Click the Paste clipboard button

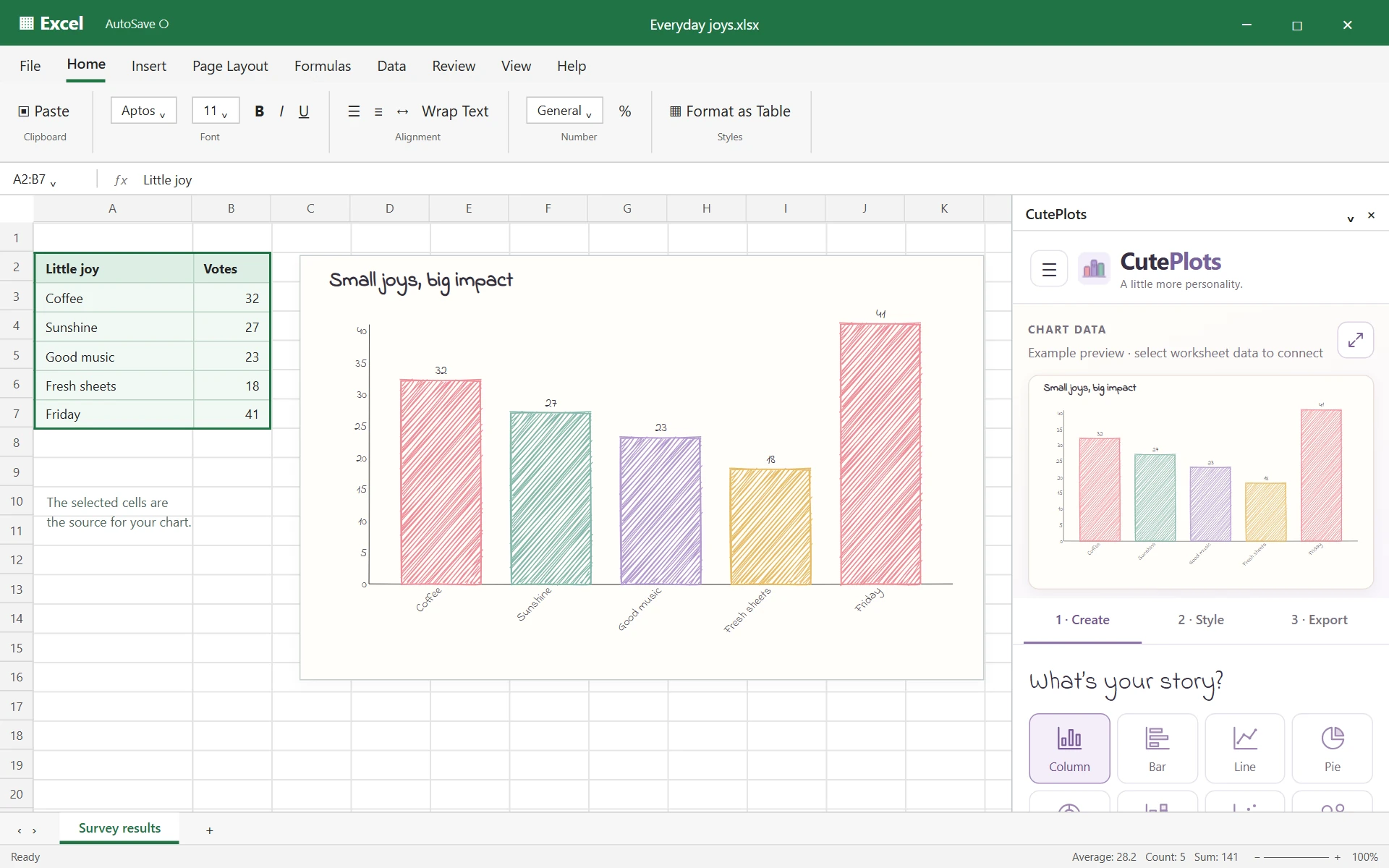[x=44, y=111]
